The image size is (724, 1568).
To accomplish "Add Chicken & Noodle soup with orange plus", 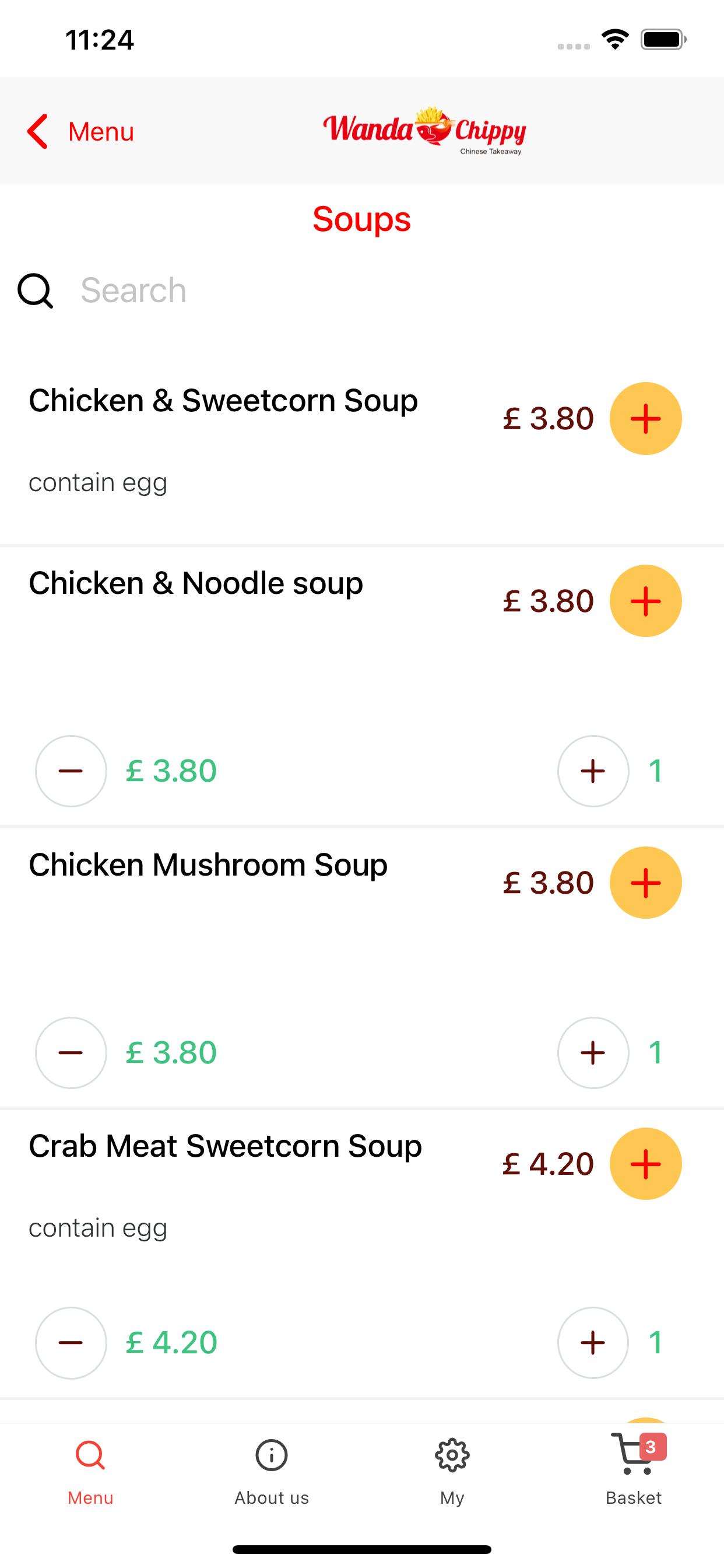I will 645,601.
